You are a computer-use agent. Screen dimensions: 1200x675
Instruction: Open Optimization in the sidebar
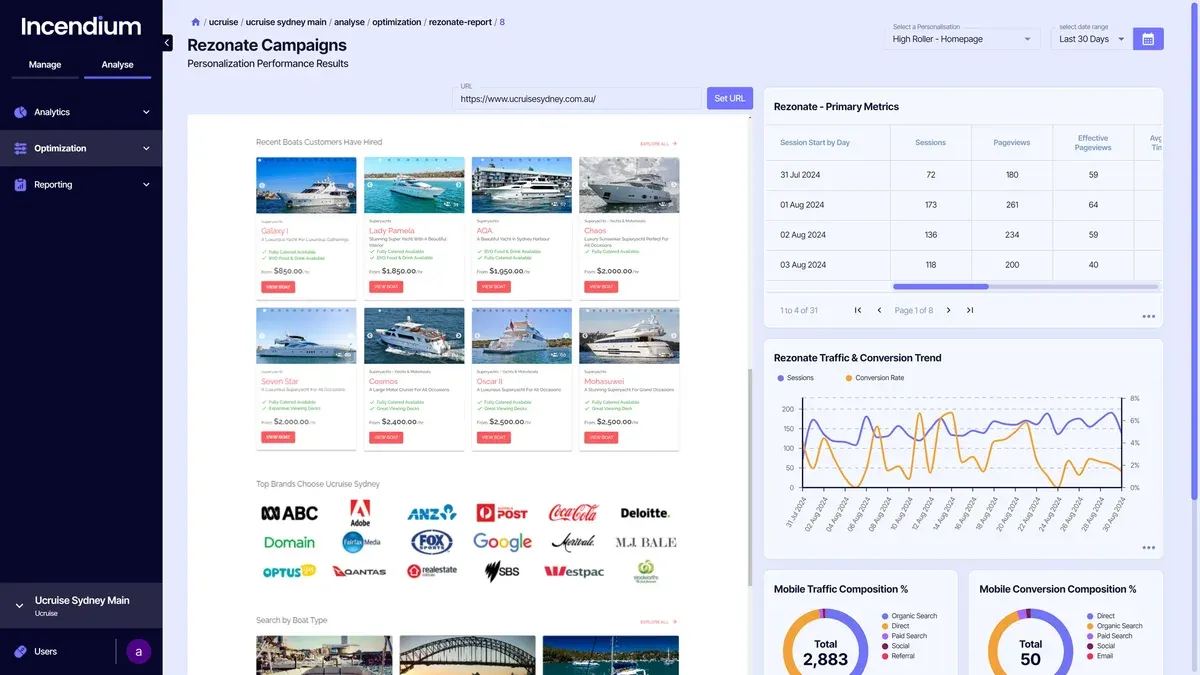point(81,148)
